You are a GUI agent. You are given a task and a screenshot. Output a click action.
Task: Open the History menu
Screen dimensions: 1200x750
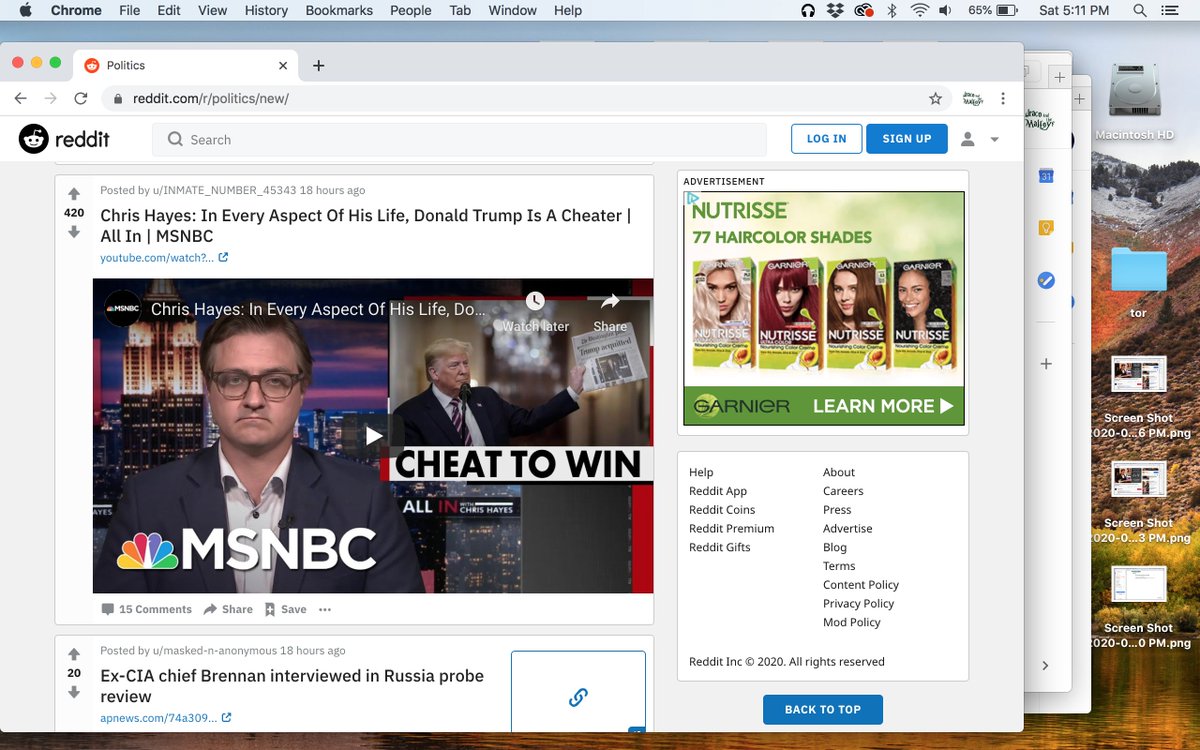[x=266, y=10]
